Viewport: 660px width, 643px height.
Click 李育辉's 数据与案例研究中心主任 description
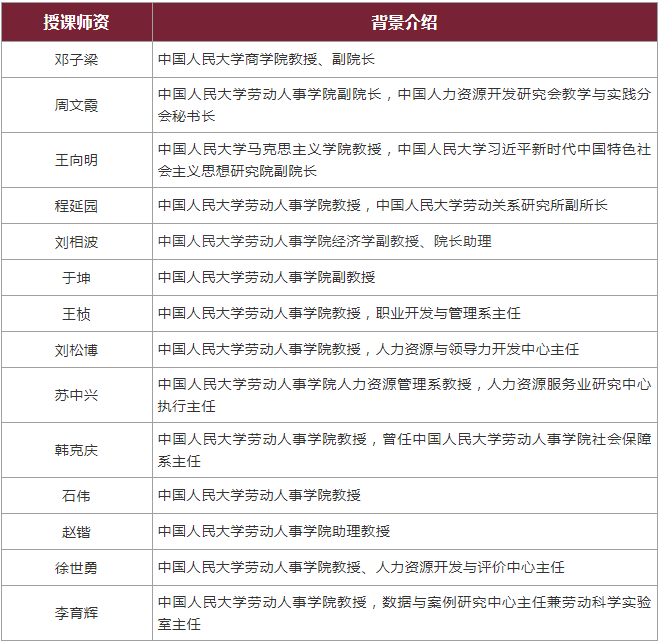click(x=405, y=614)
